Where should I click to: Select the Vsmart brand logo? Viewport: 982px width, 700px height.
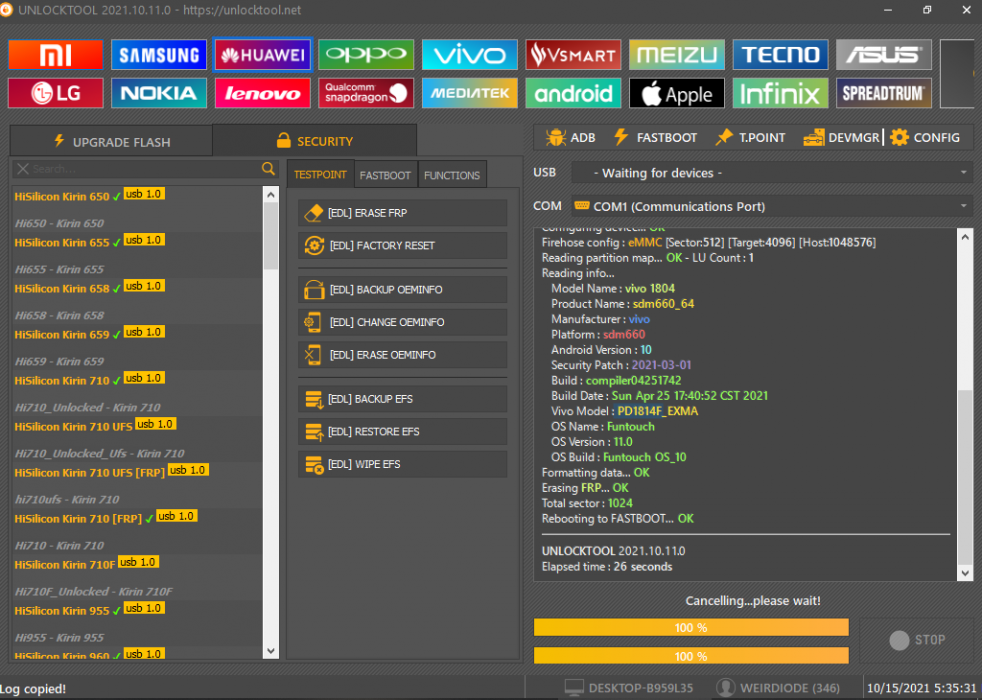(573, 55)
